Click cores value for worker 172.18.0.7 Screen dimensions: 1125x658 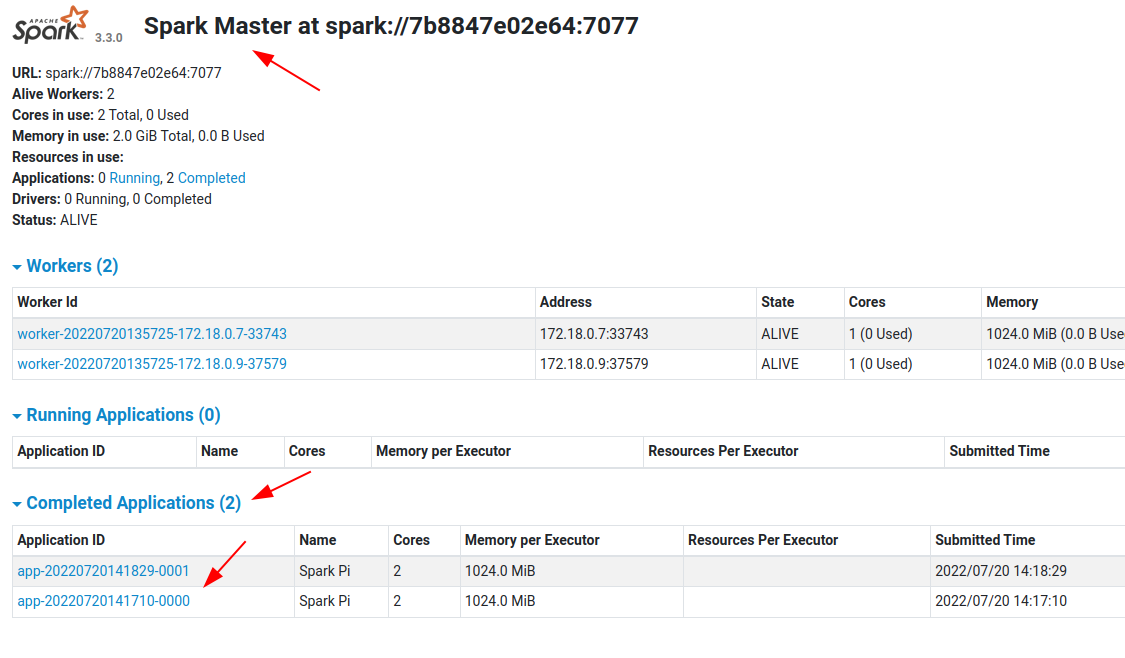880,334
